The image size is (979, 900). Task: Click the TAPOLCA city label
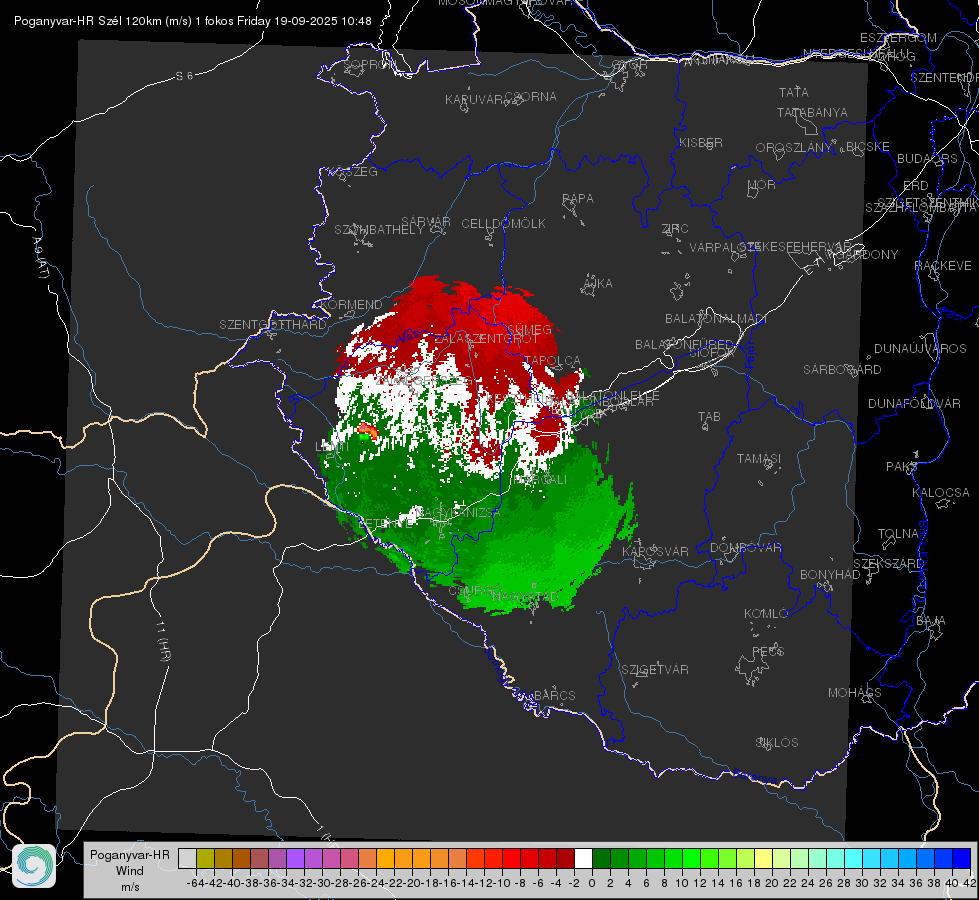(553, 361)
